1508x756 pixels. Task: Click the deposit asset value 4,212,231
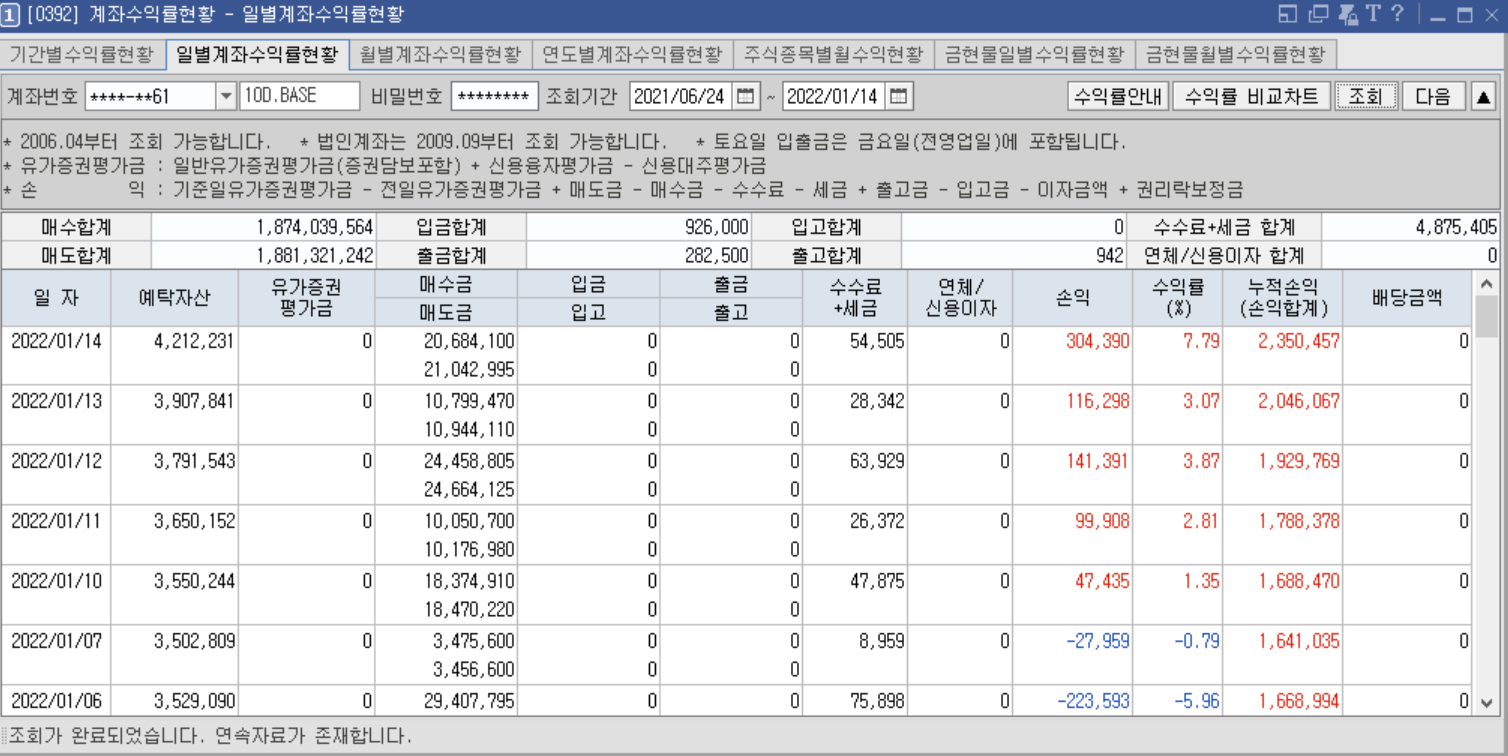[x=194, y=341]
